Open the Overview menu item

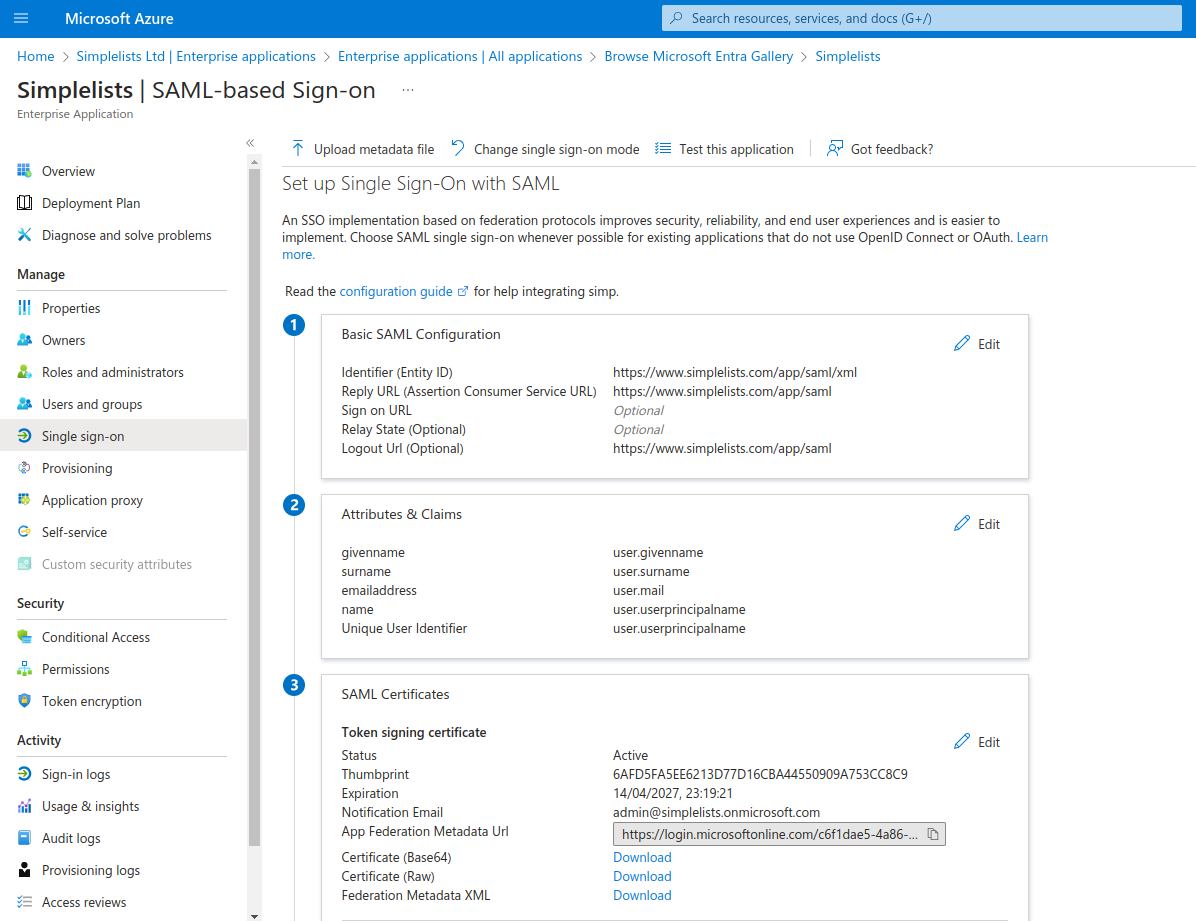[x=68, y=171]
